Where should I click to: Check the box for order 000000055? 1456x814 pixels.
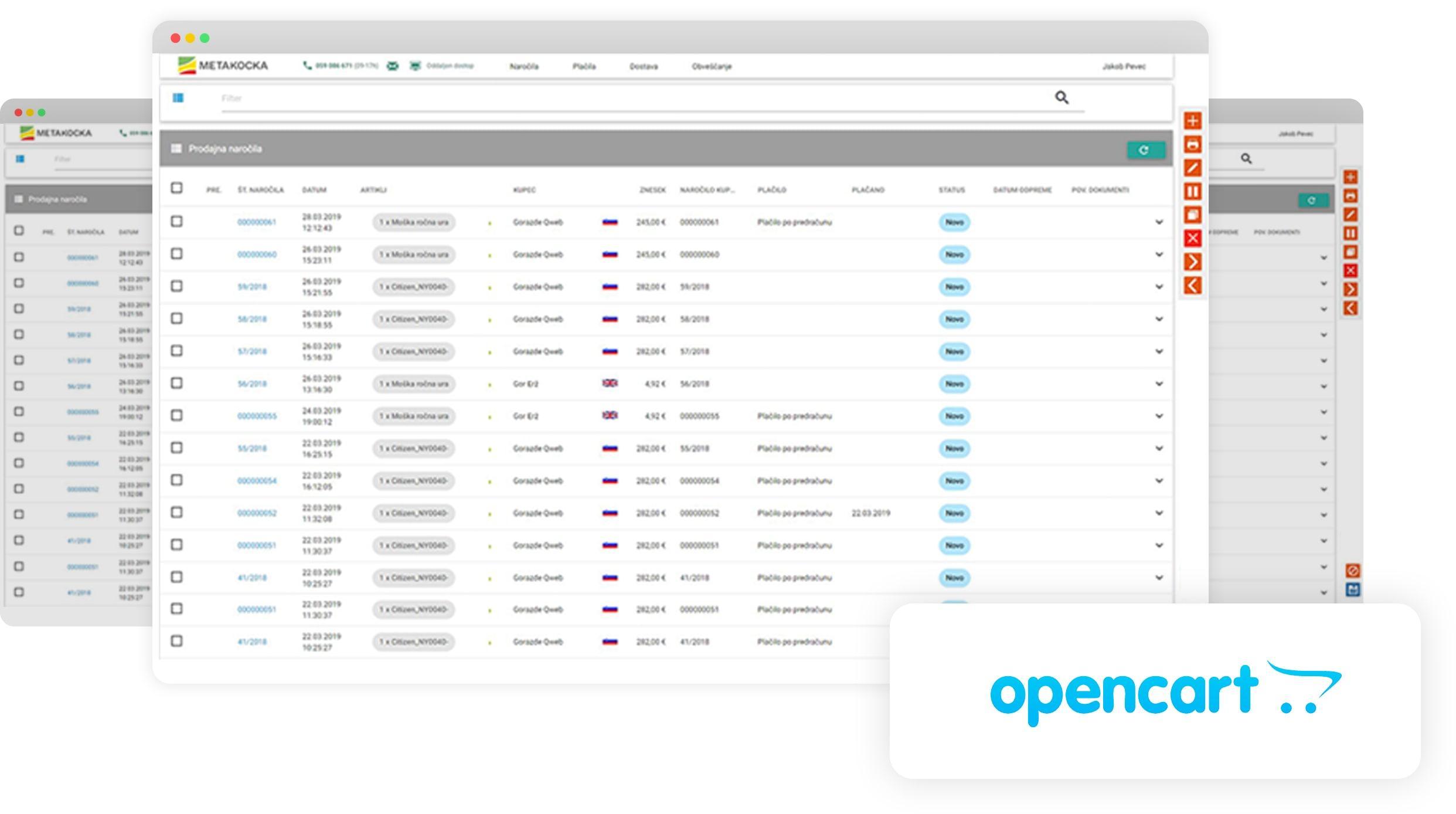(176, 415)
